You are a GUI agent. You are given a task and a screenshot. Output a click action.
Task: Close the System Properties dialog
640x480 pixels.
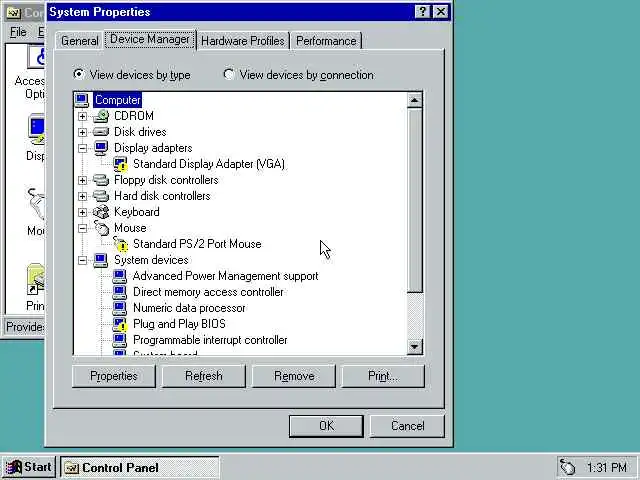point(441,12)
